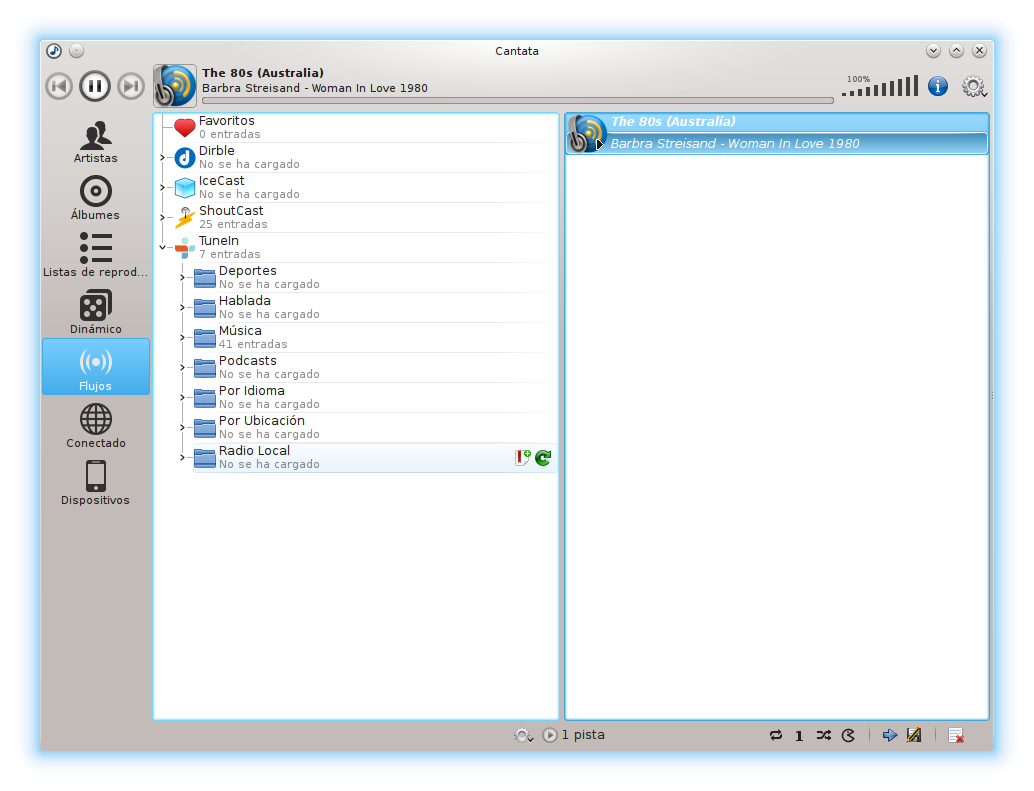Clear the play queue
This screenshot has width=1034, height=791.
tap(956, 736)
